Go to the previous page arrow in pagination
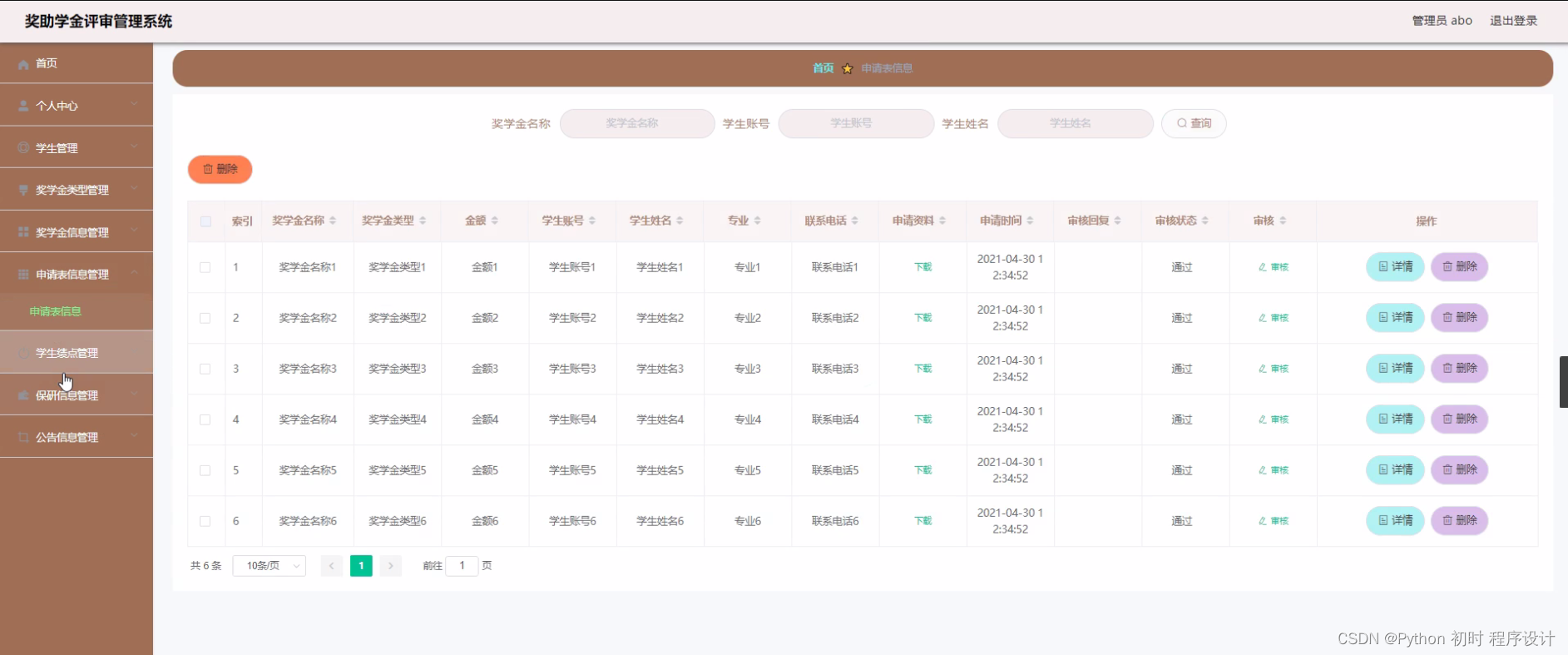 331,566
